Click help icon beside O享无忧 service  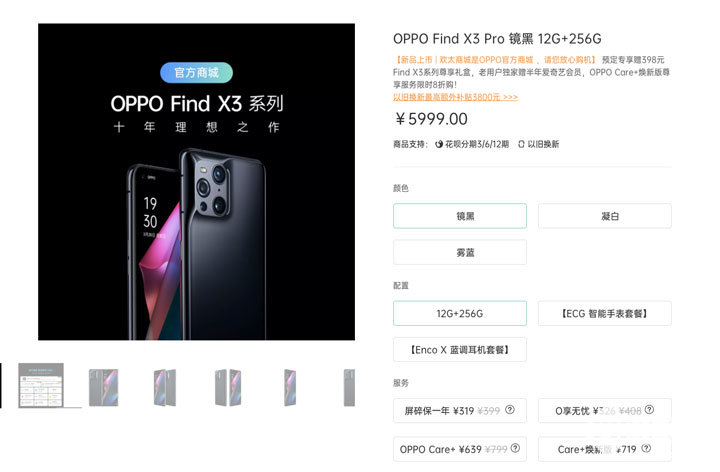[x=649, y=410]
